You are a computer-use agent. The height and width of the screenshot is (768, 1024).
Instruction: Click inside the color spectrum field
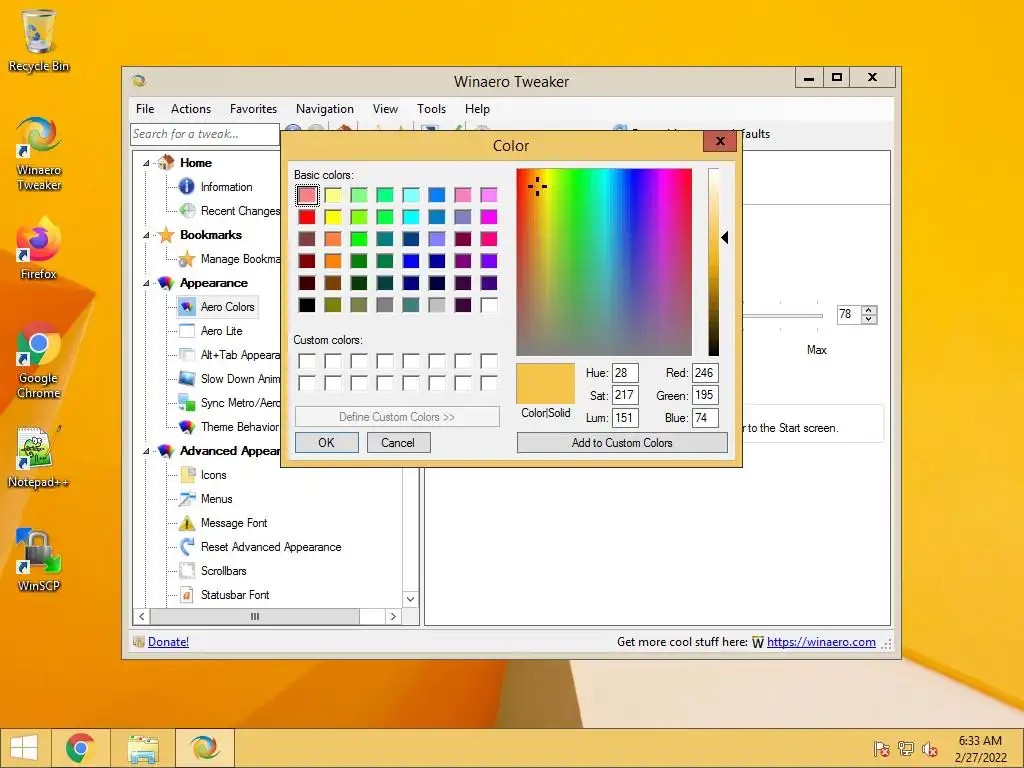click(604, 262)
